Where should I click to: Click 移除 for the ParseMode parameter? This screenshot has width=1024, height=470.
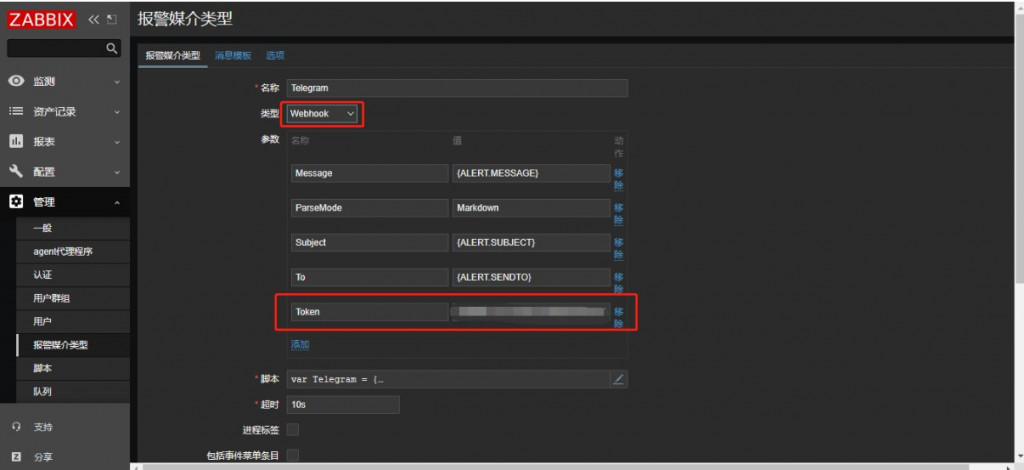(x=618, y=213)
